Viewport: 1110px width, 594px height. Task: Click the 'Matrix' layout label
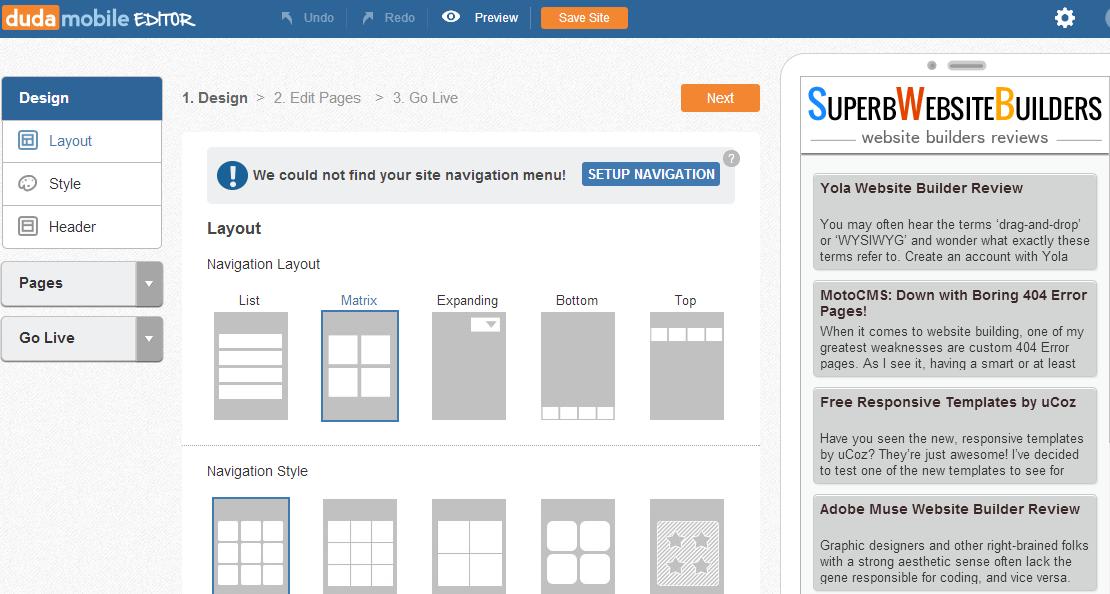pos(359,300)
